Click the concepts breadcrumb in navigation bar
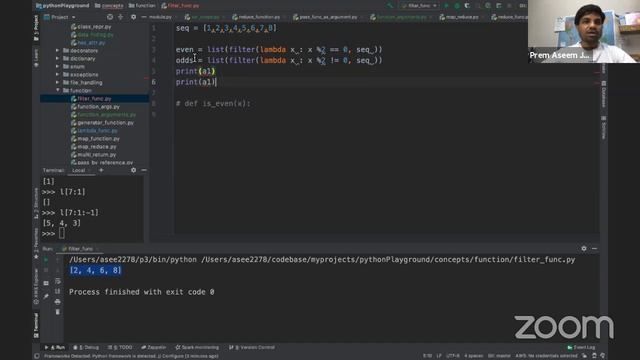This screenshot has height=360, width=640. pos(109,6)
